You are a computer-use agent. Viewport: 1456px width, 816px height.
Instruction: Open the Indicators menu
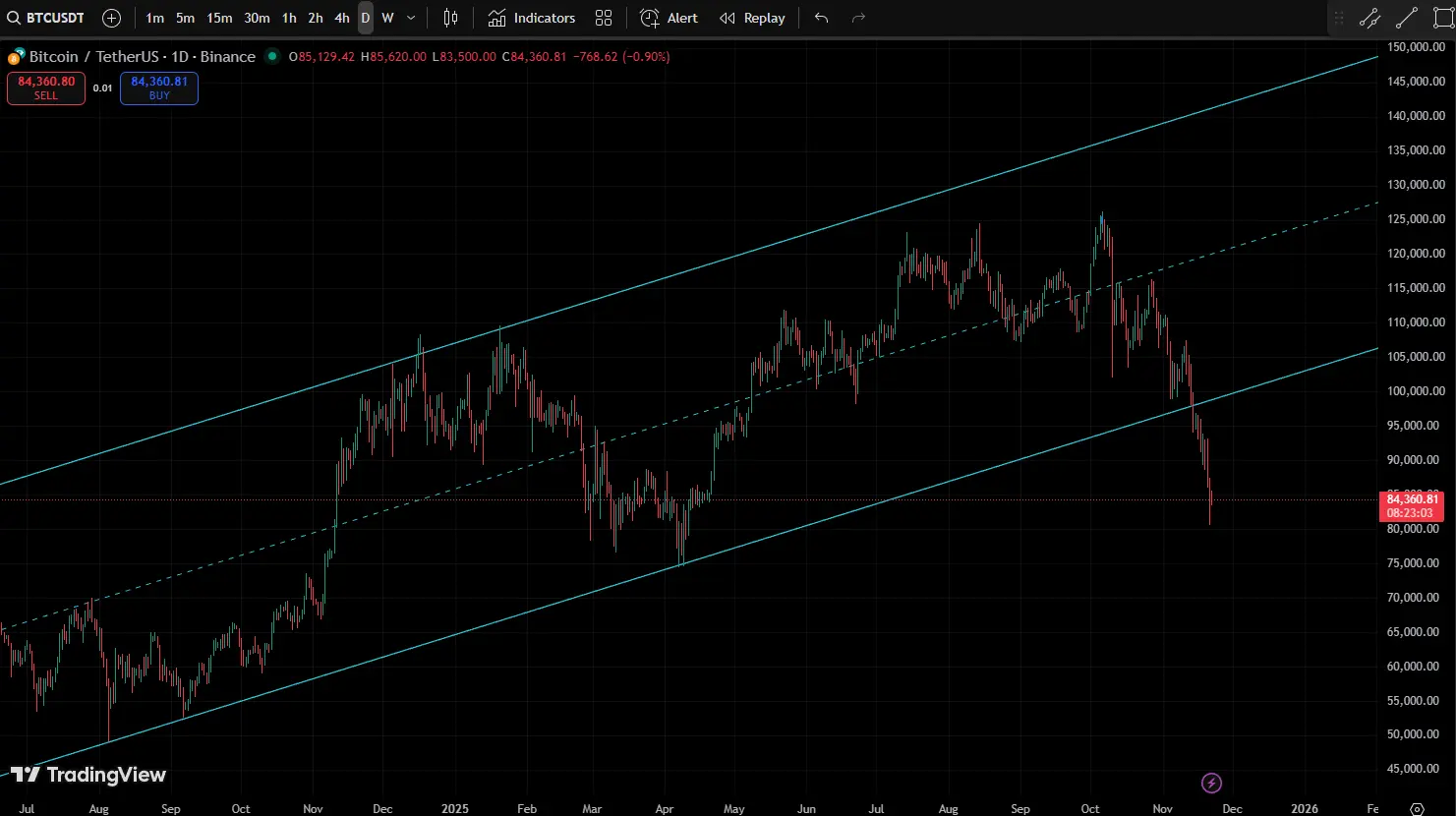click(x=532, y=18)
